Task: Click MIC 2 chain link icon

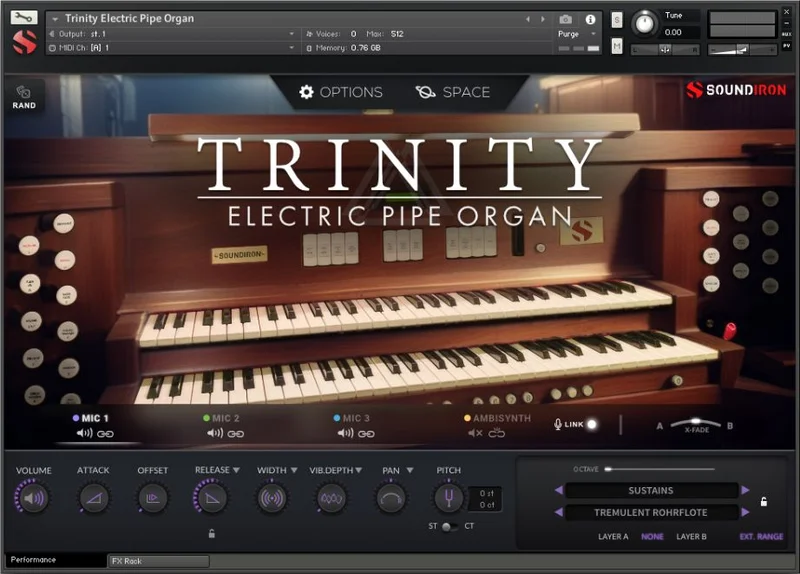Action: click(x=236, y=434)
